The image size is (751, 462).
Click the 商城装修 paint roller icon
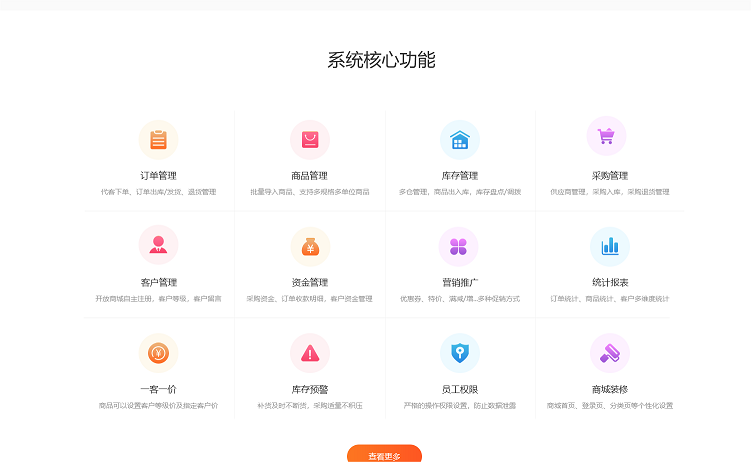pos(610,353)
